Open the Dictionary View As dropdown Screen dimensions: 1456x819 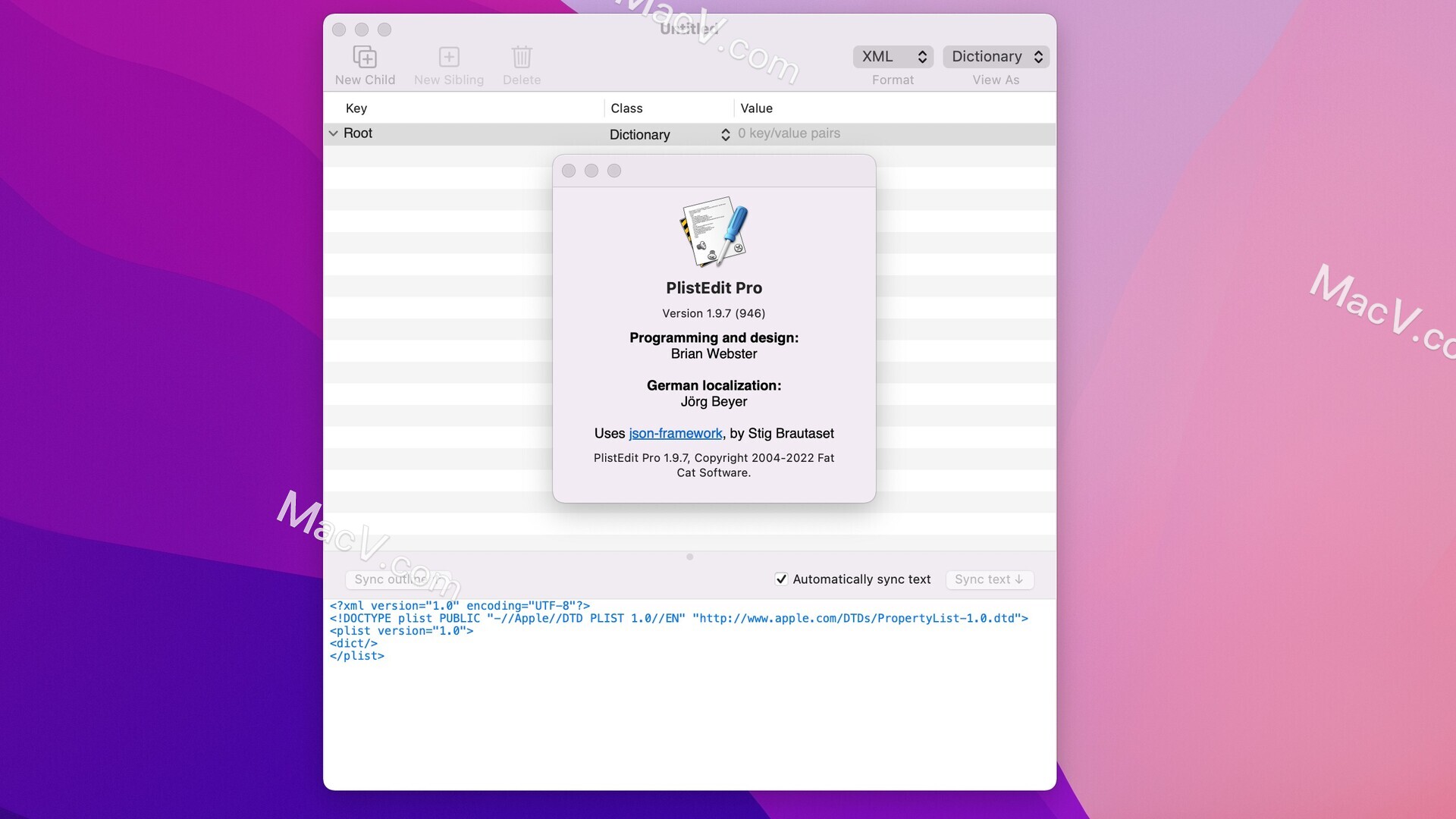click(x=996, y=57)
